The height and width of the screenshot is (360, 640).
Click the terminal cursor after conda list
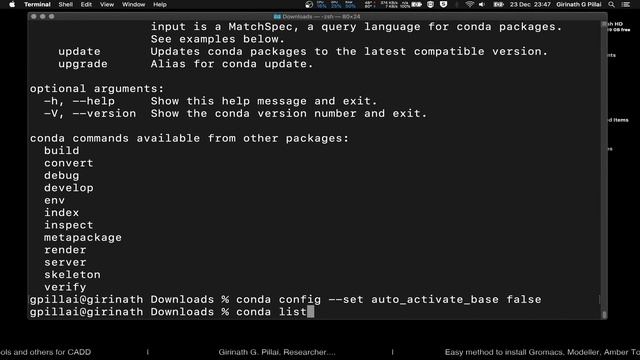[311, 312]
